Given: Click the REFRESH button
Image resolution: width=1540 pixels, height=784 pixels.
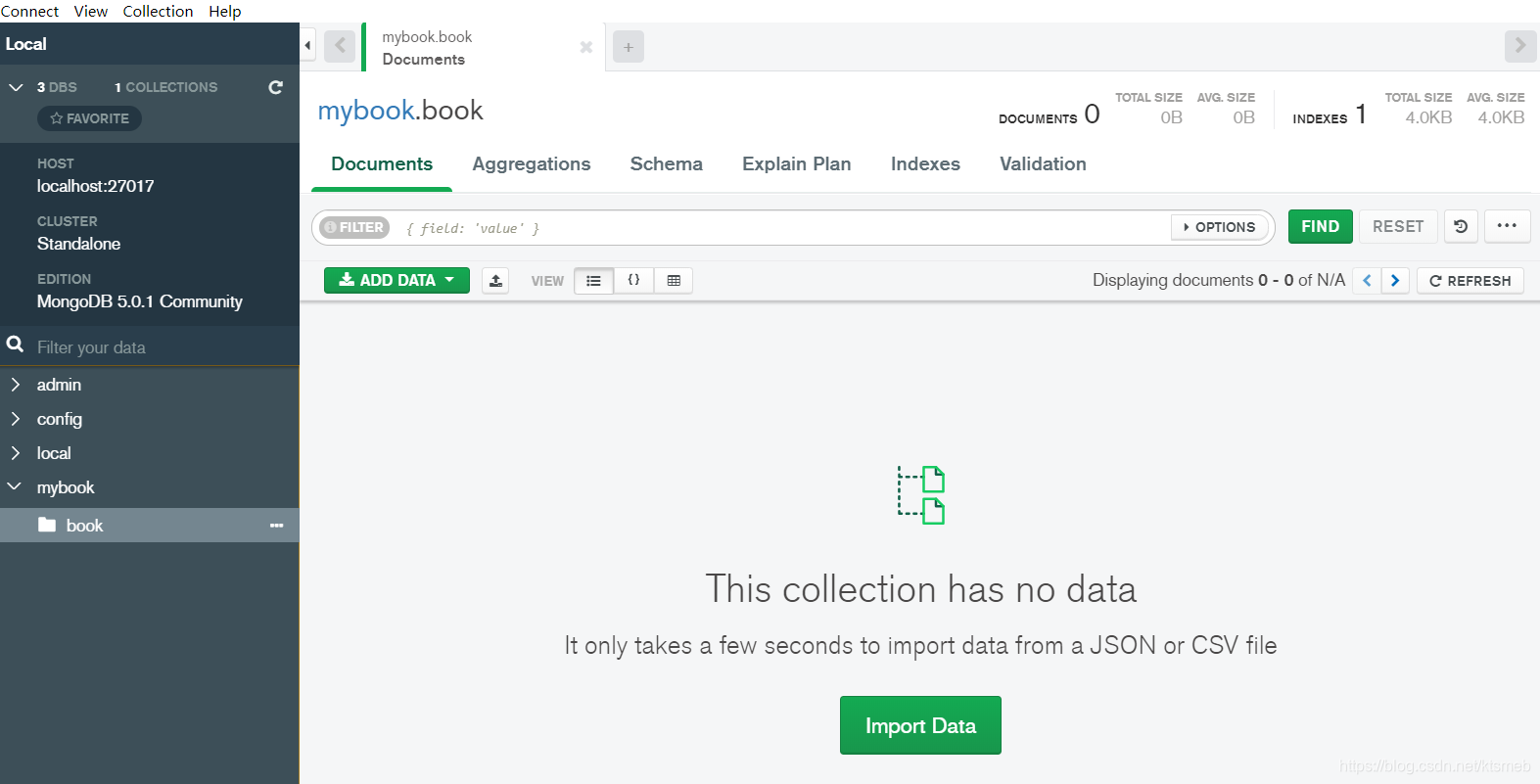Looking at the screenshot, I should click(1470, 281).
